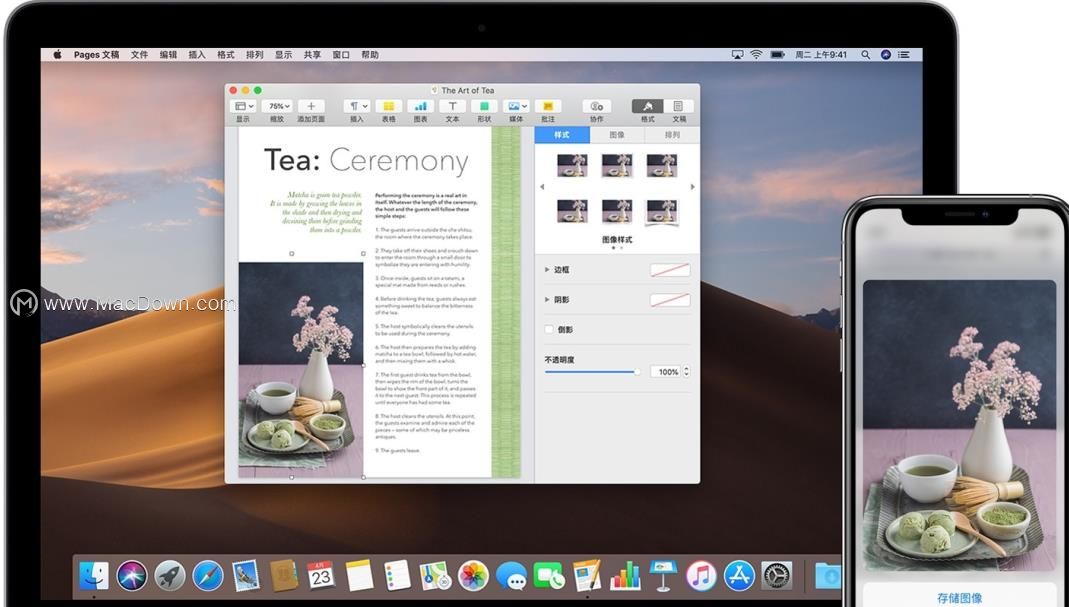Open Keynote from the Dock

click(663, 576)
